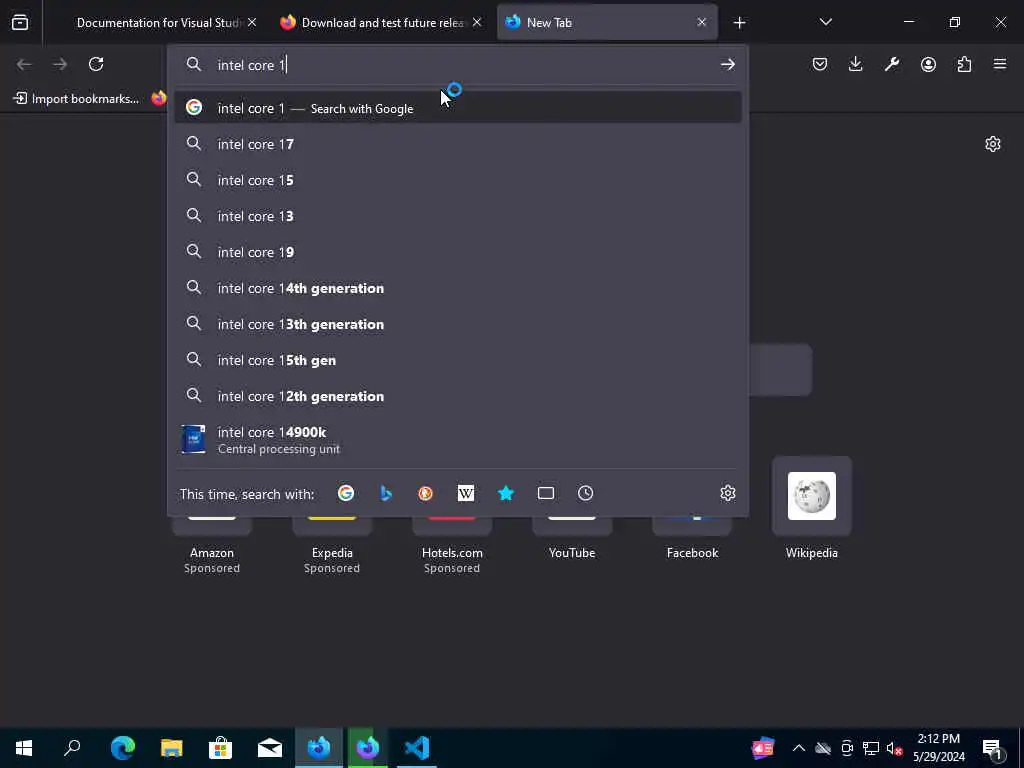Expand the list all tabs chevron
This screenshot has height=768, width=1024.
coord(825,23)
